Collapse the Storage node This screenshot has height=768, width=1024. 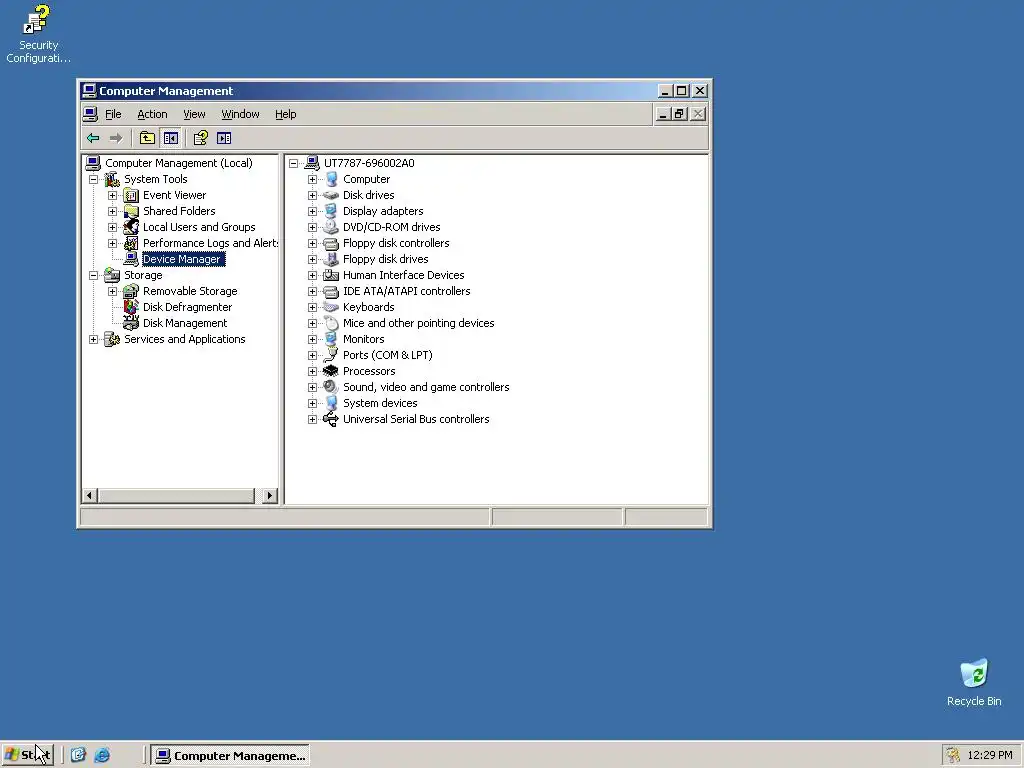pyautogui.click(x=93, y=275)
